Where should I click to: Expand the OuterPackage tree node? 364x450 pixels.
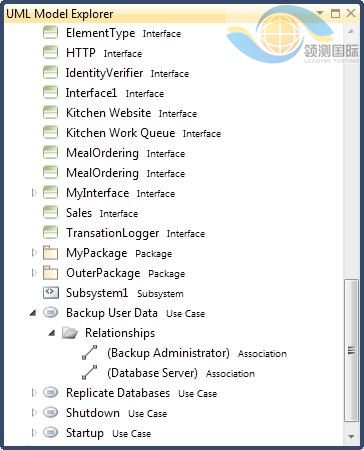tap(34, 273)
